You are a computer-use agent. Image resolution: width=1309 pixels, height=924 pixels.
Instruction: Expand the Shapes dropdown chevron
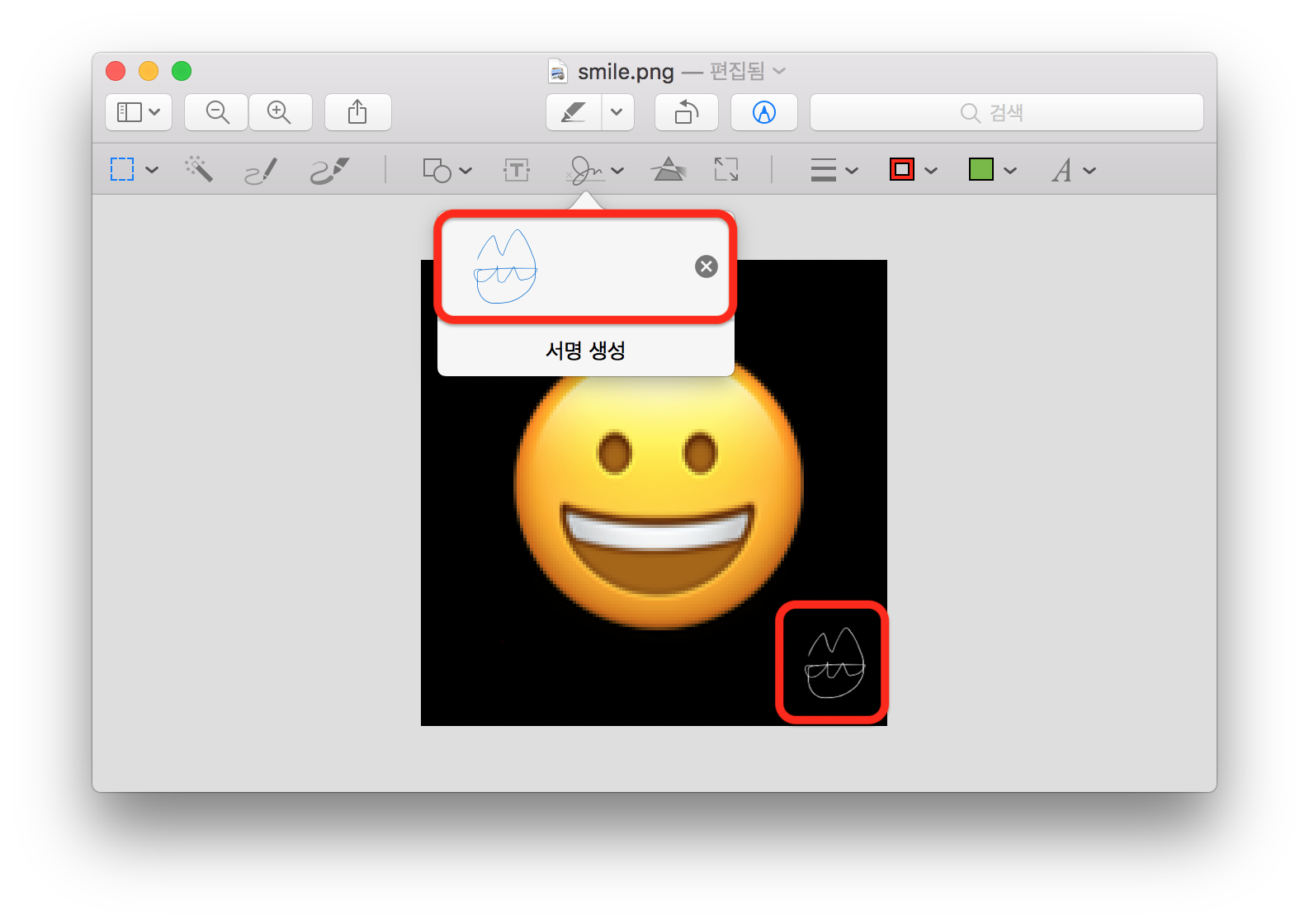(465, 171)
